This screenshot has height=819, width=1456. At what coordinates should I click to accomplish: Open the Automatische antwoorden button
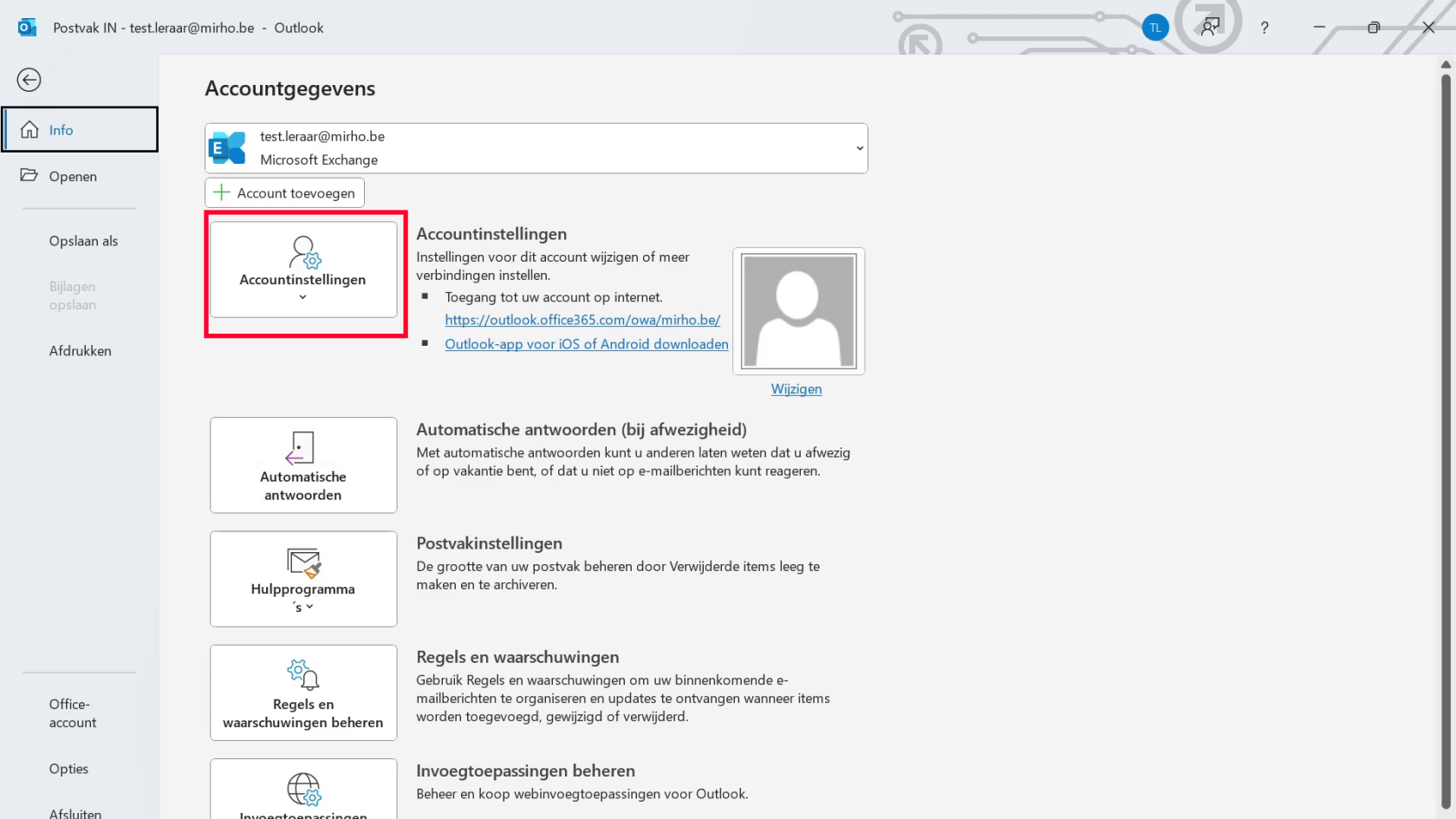(x=303, y=465)
